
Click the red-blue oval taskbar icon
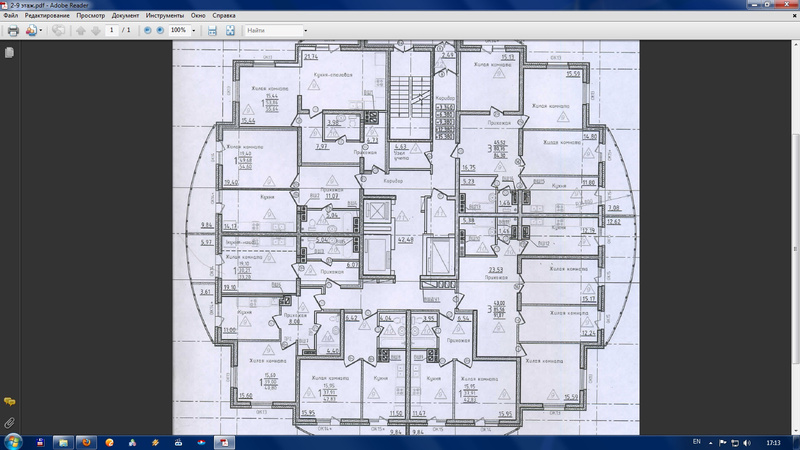[201, 442]
